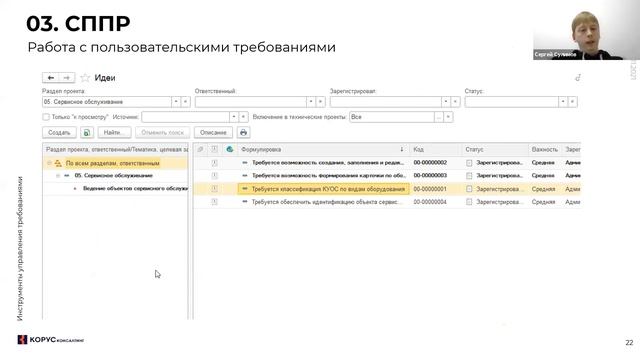Open Раздел проекта dropdown arrow
The height and width of the screenshot is (360, 640).
click(176, 102)
